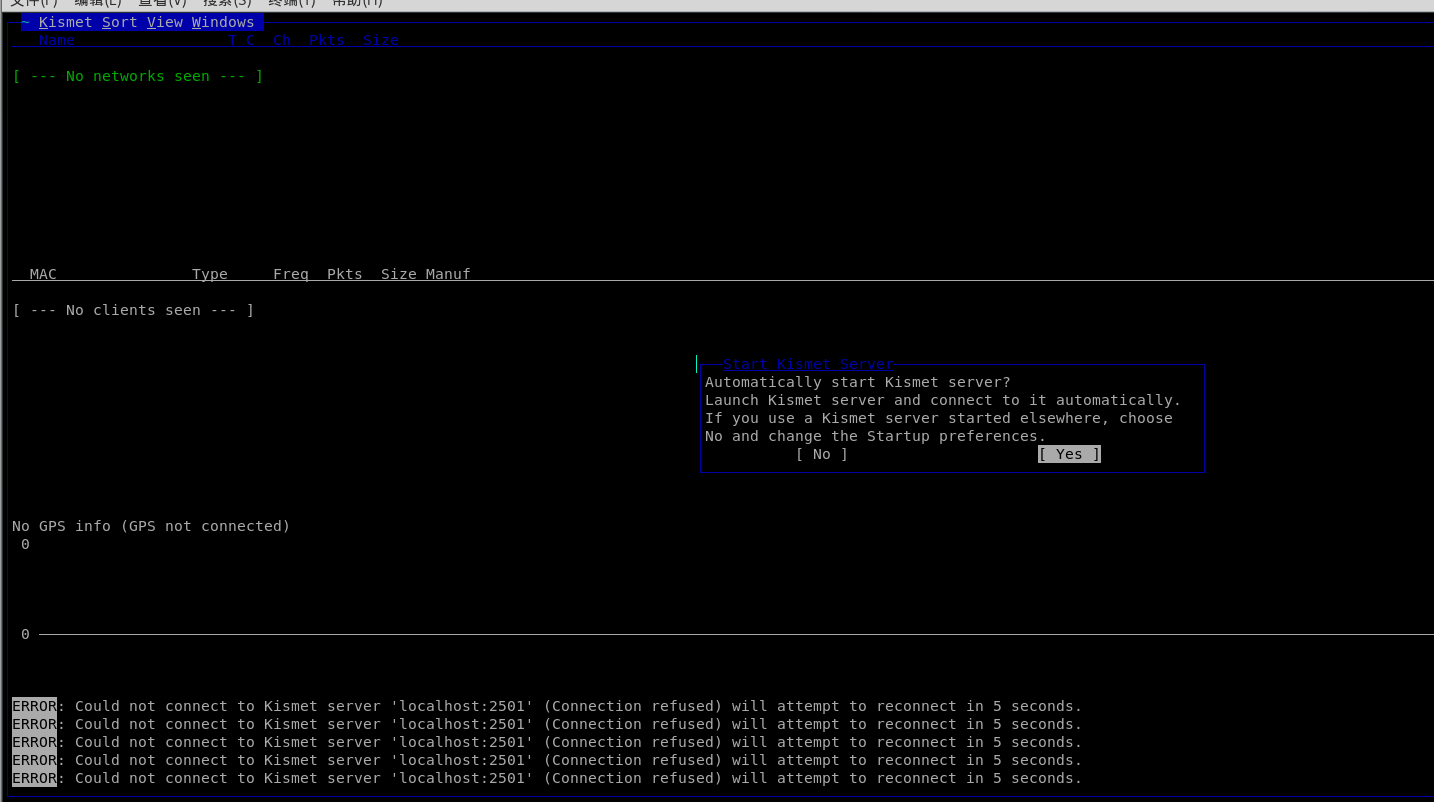Click the Type column header

210,274
